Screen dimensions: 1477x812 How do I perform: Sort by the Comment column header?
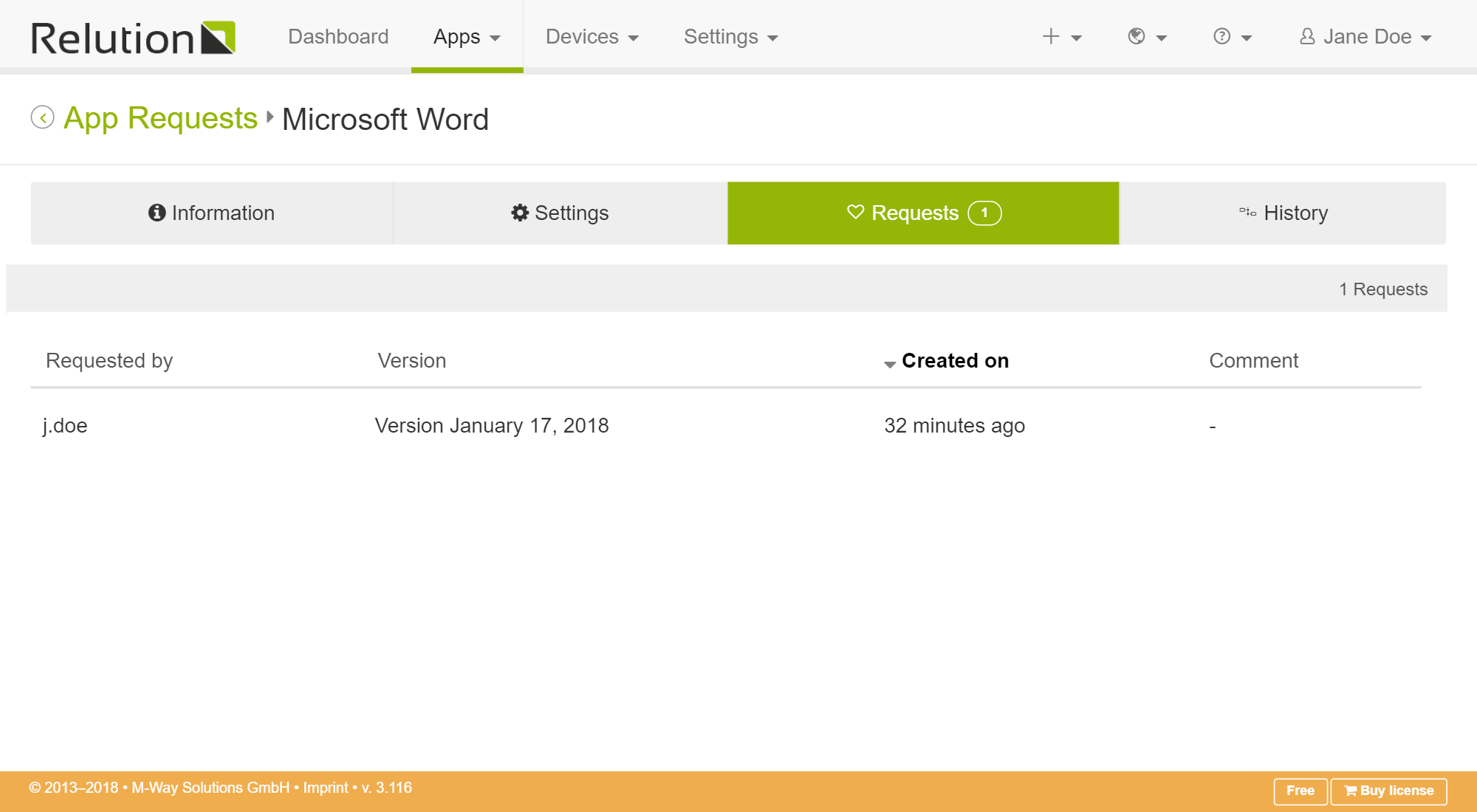tap(1253, 360)
